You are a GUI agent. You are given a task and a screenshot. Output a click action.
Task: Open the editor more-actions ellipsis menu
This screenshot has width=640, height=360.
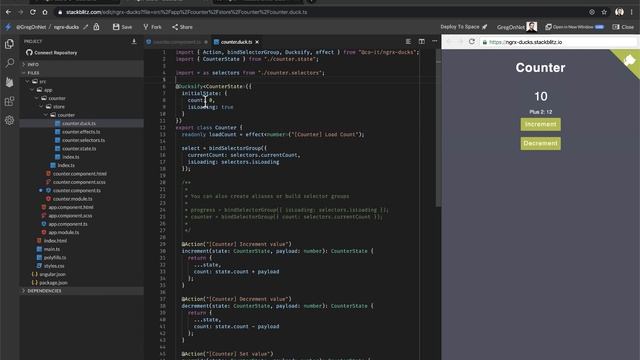[x=435, y=41]
